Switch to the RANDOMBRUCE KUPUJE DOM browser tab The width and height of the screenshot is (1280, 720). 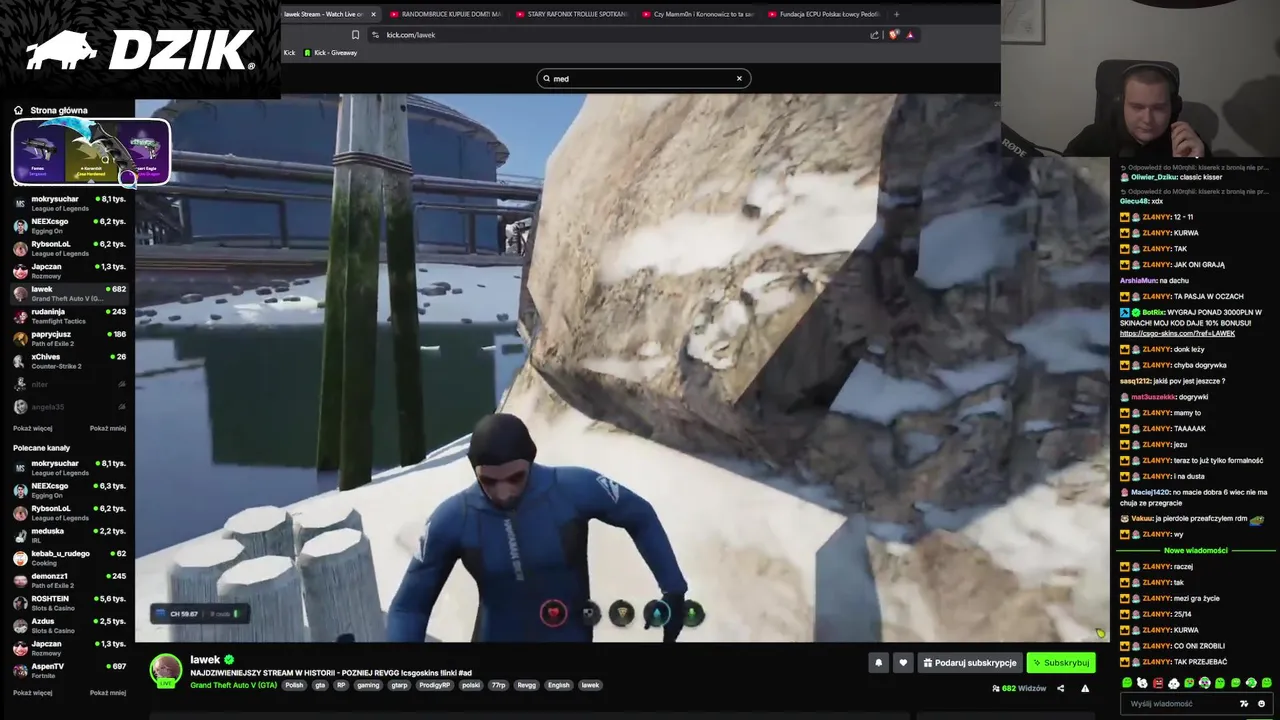[445, 14]
